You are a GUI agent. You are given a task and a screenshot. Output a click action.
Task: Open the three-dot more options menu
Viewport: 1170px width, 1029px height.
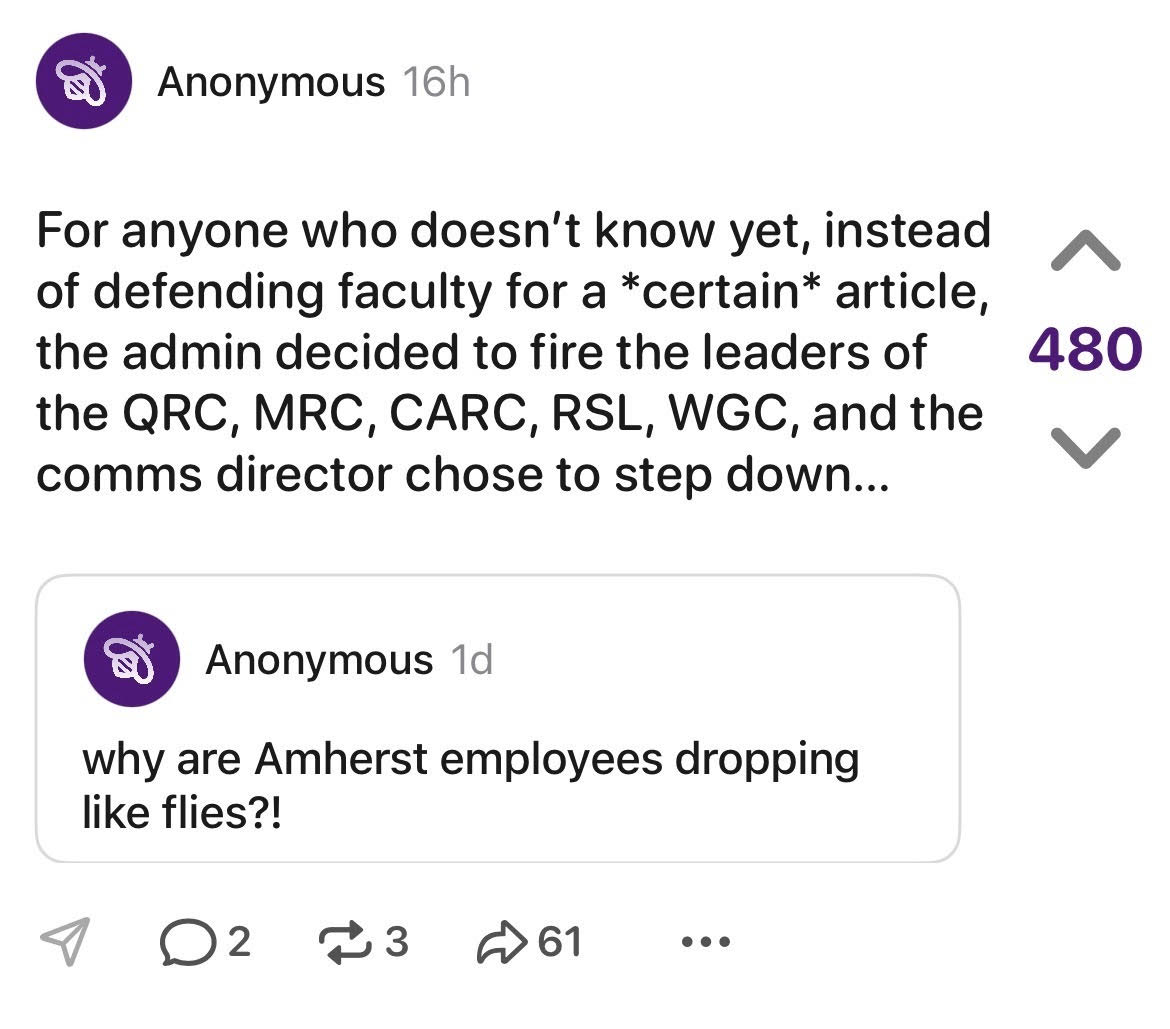706,942
